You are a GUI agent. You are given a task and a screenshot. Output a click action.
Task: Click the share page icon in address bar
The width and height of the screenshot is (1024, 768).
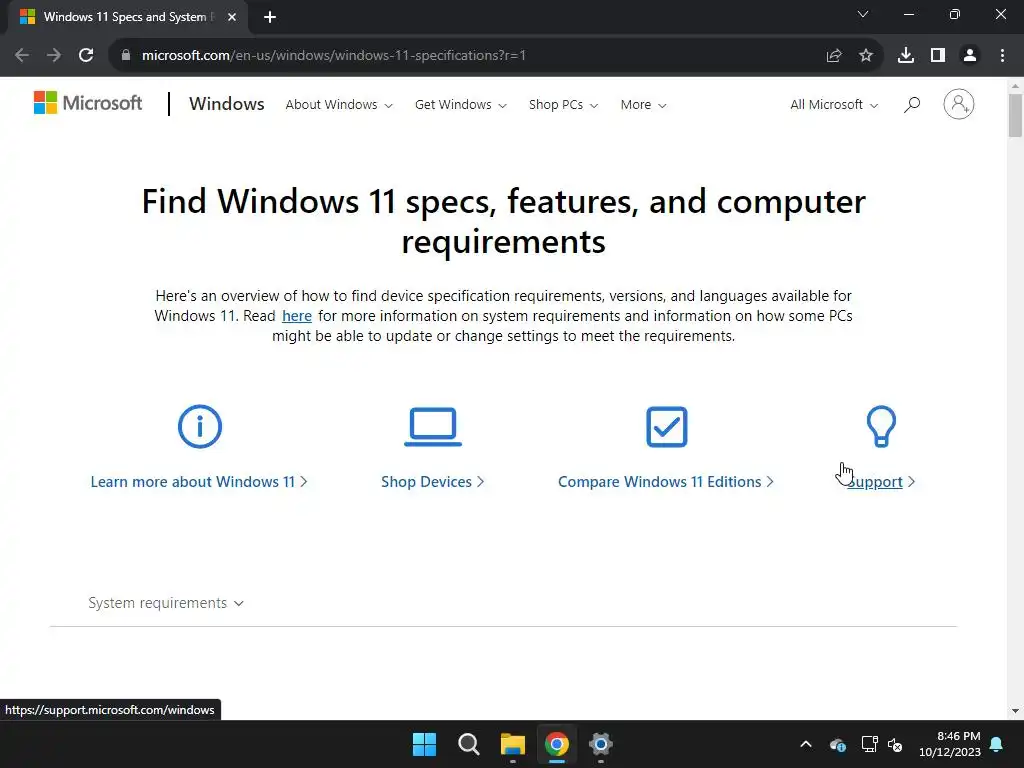coord(834,56)
